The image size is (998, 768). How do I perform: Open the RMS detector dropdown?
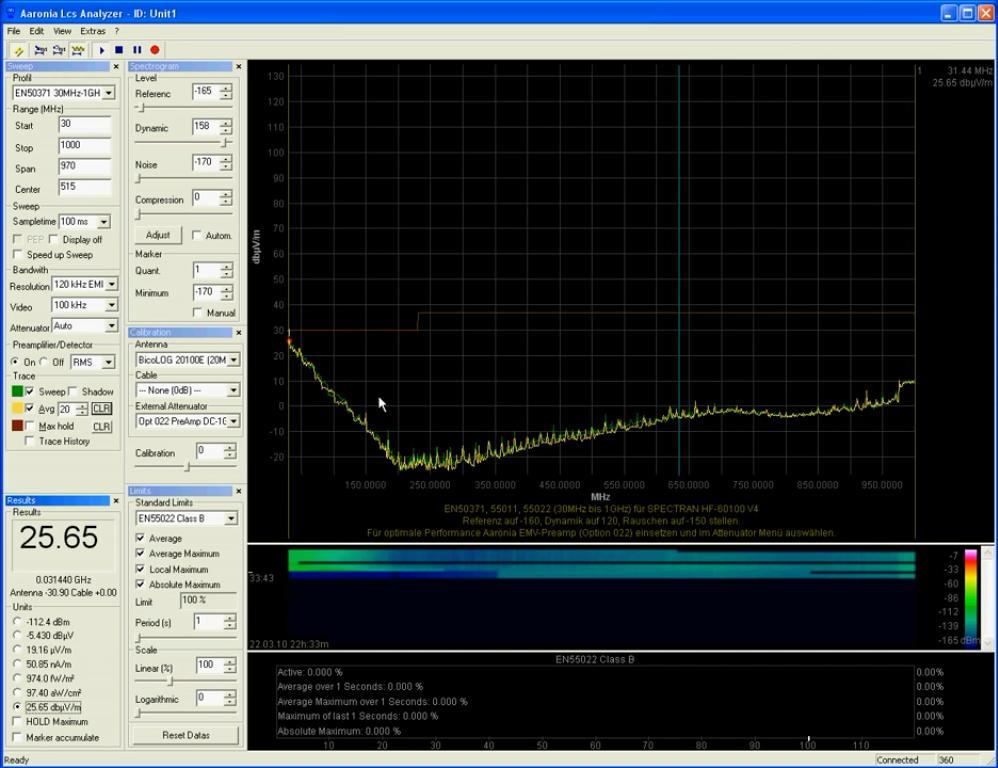(x=109, y=362)
